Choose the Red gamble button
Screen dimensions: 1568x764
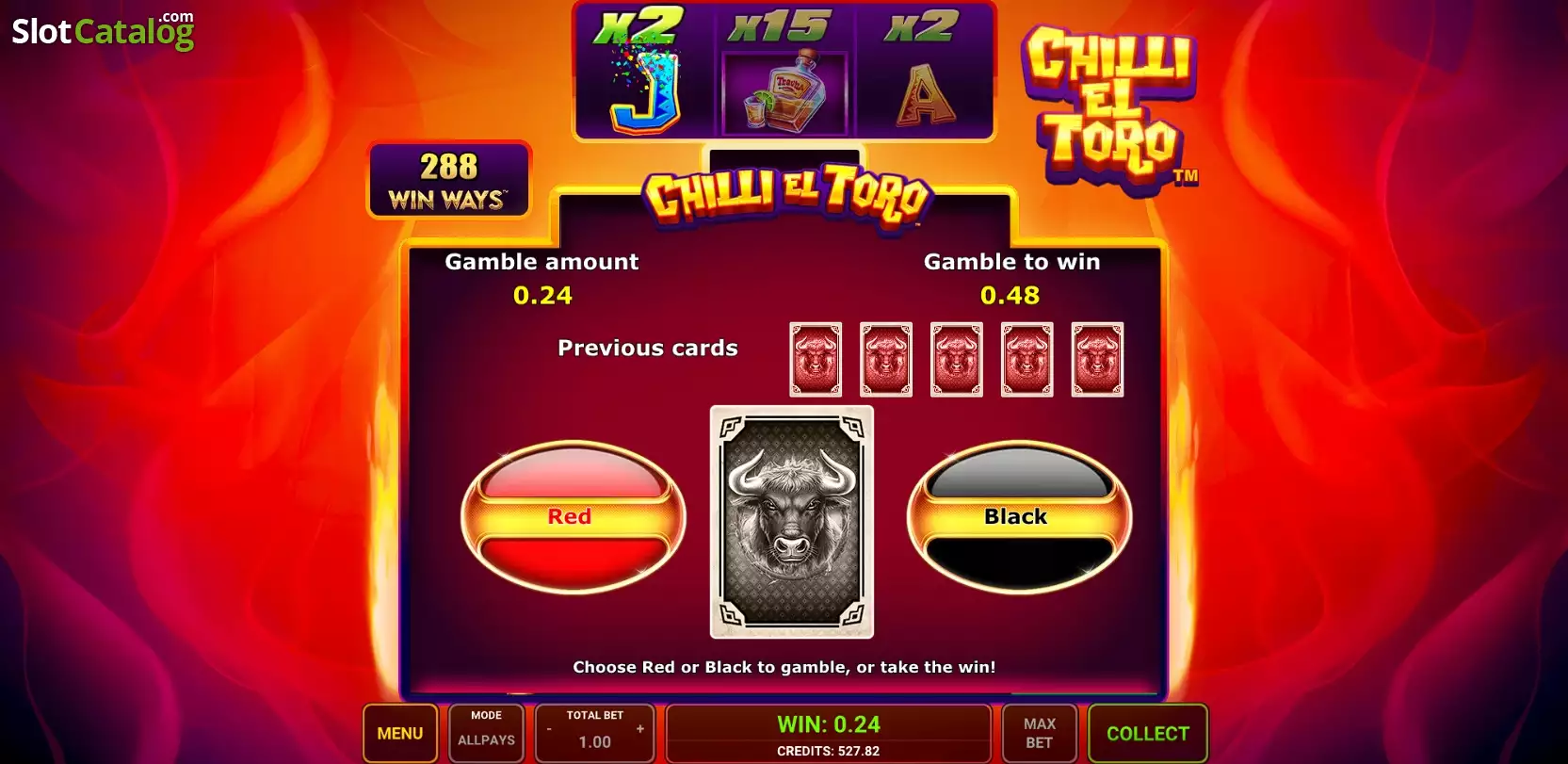[573, 517]
